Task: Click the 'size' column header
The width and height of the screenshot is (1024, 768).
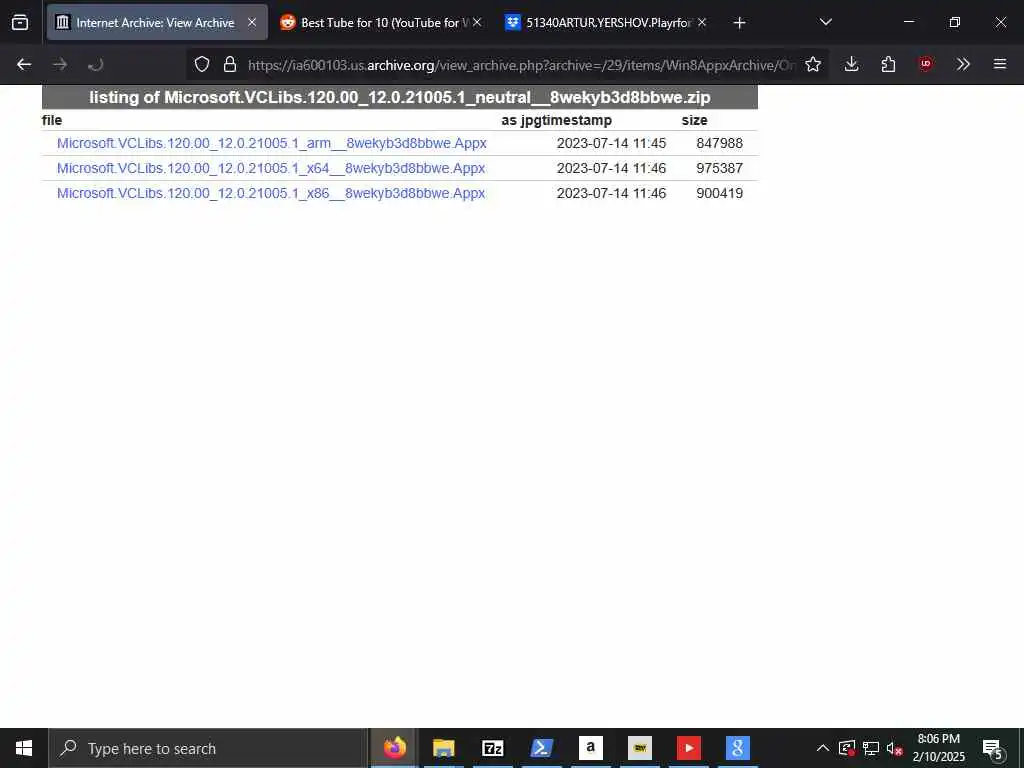Action: [694, 120]
